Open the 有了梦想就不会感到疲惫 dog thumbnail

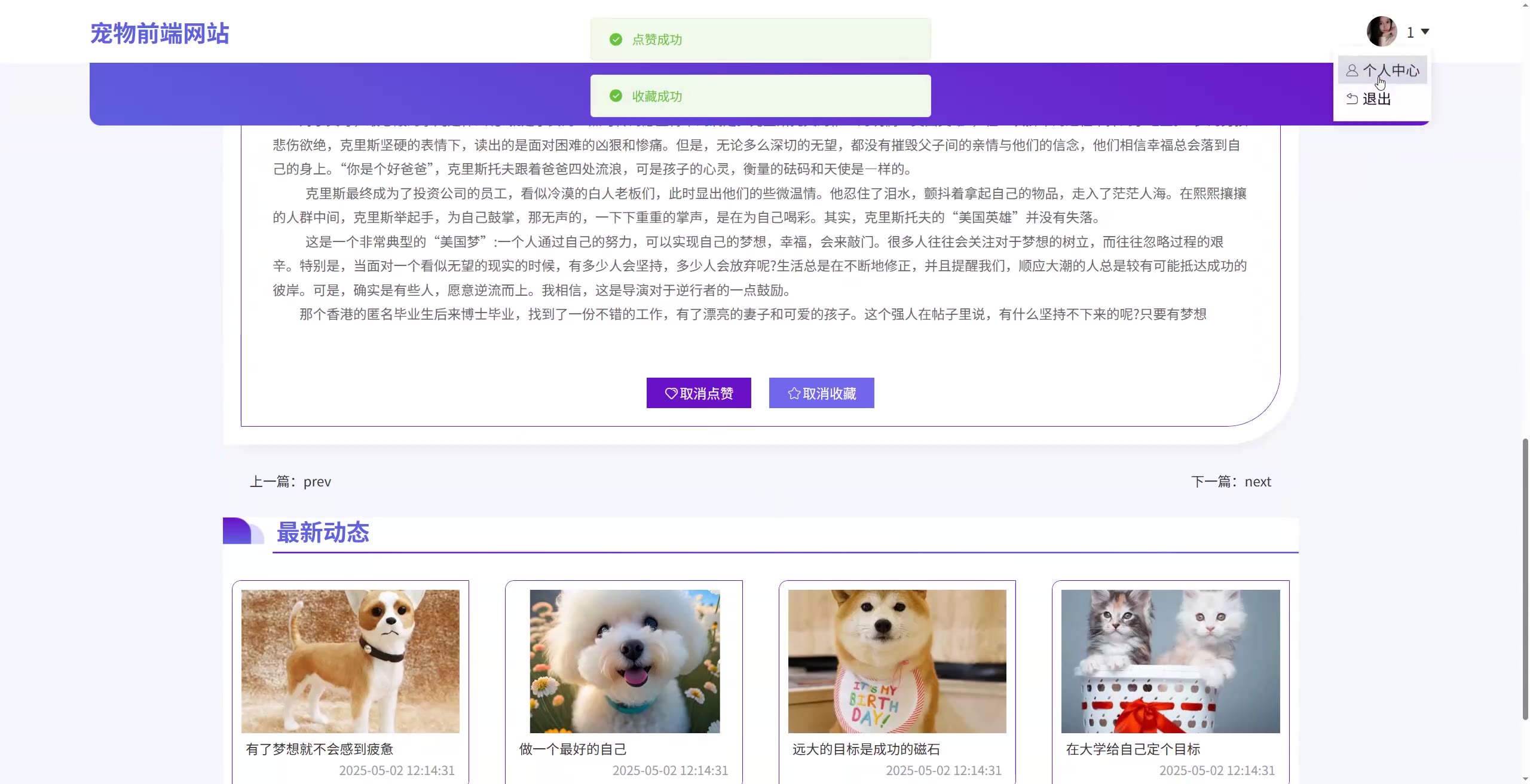pyautogui.click(x=350, y=661)
